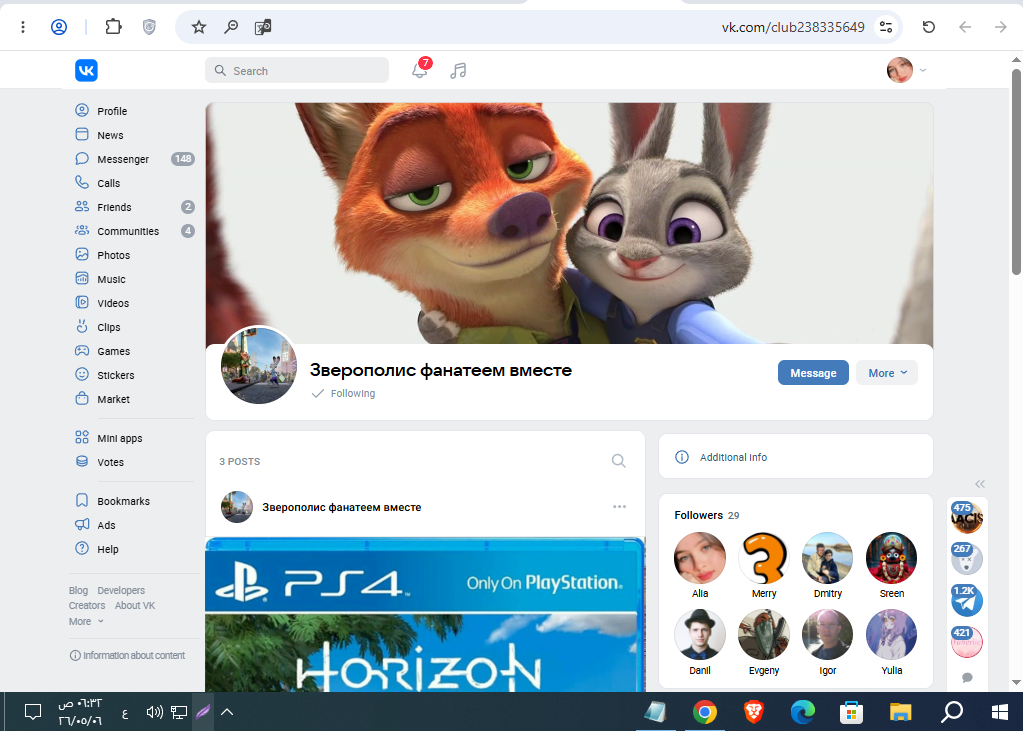
Task: Reload the page with the refresh icon
Action: (928, 27)
